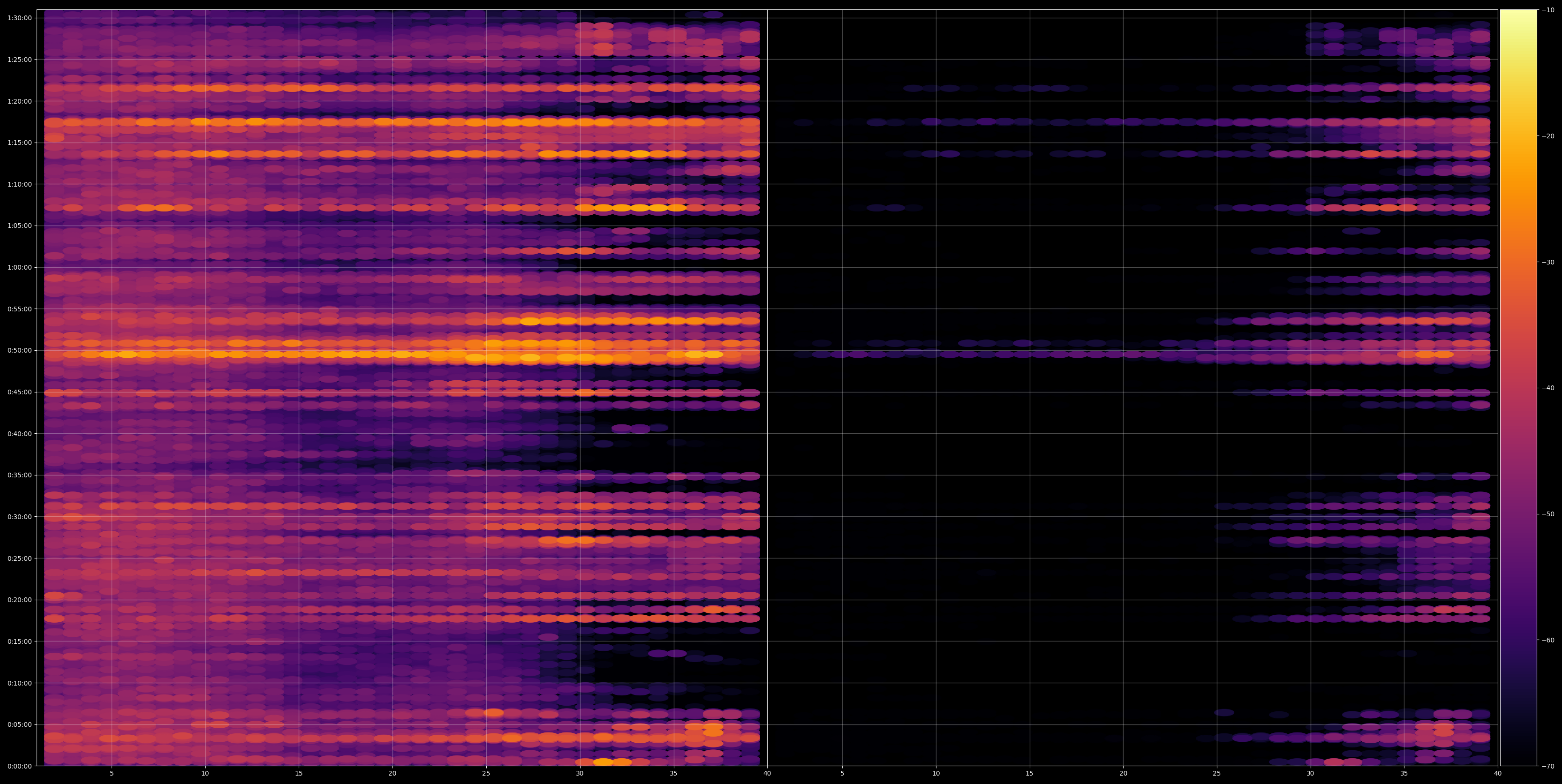Click the 0:05:00 y-axis tick label

click(x=19, y=724)
